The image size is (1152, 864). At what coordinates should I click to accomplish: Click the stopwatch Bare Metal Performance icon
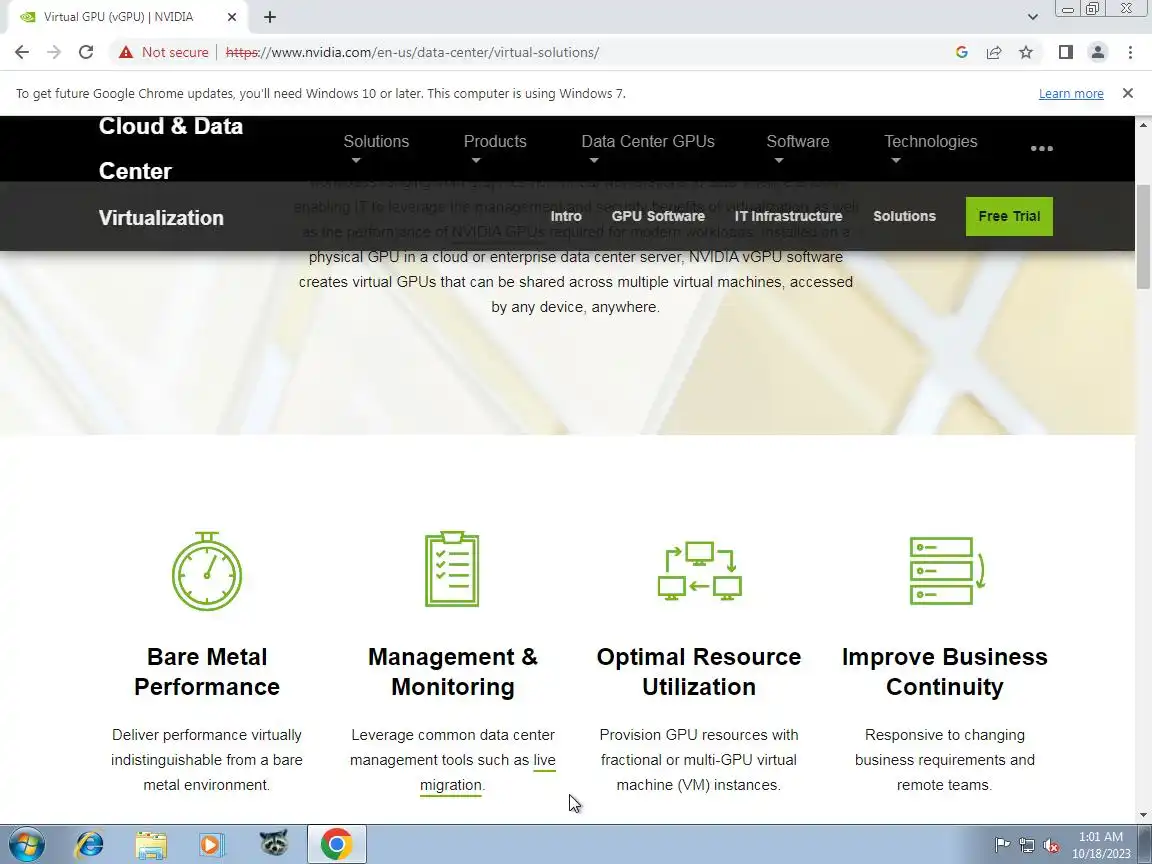[x=207, y=571]
